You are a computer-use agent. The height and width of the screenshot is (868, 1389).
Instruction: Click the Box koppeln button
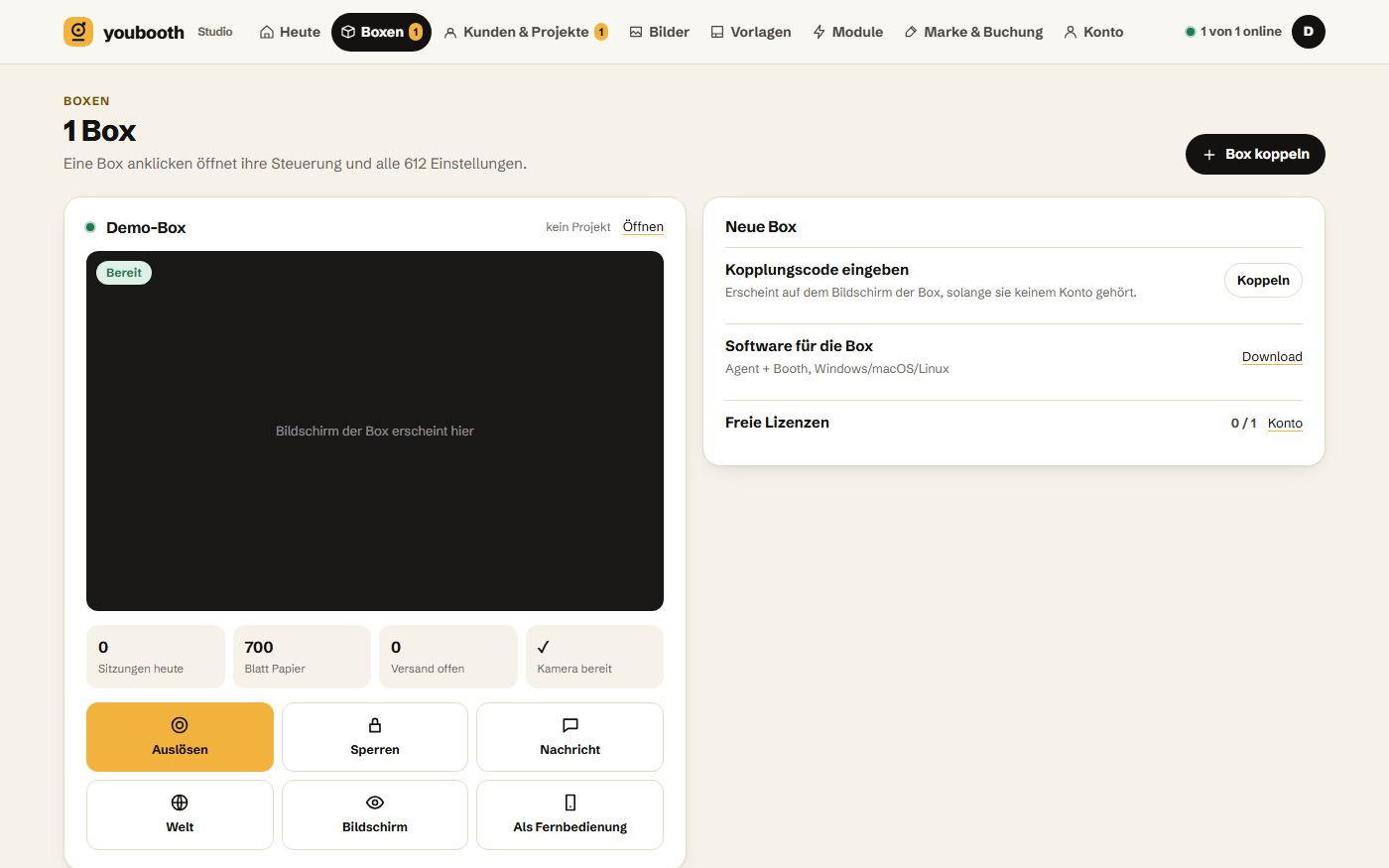[1255, 154]
